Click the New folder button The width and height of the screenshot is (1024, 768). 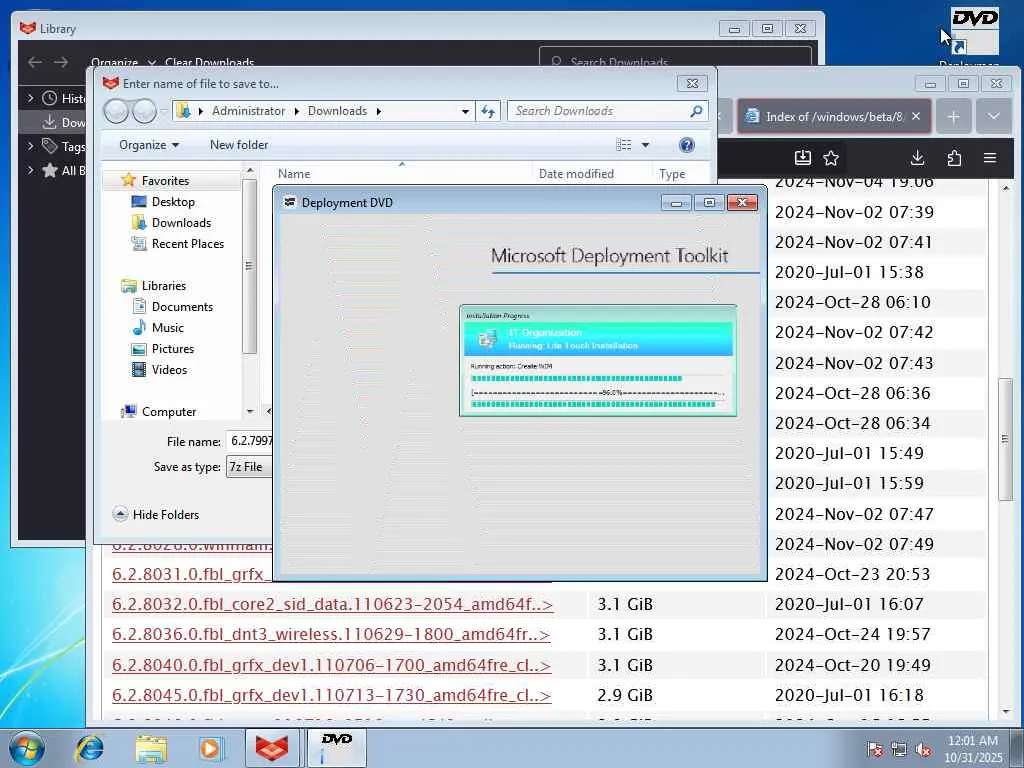(239, 145)
